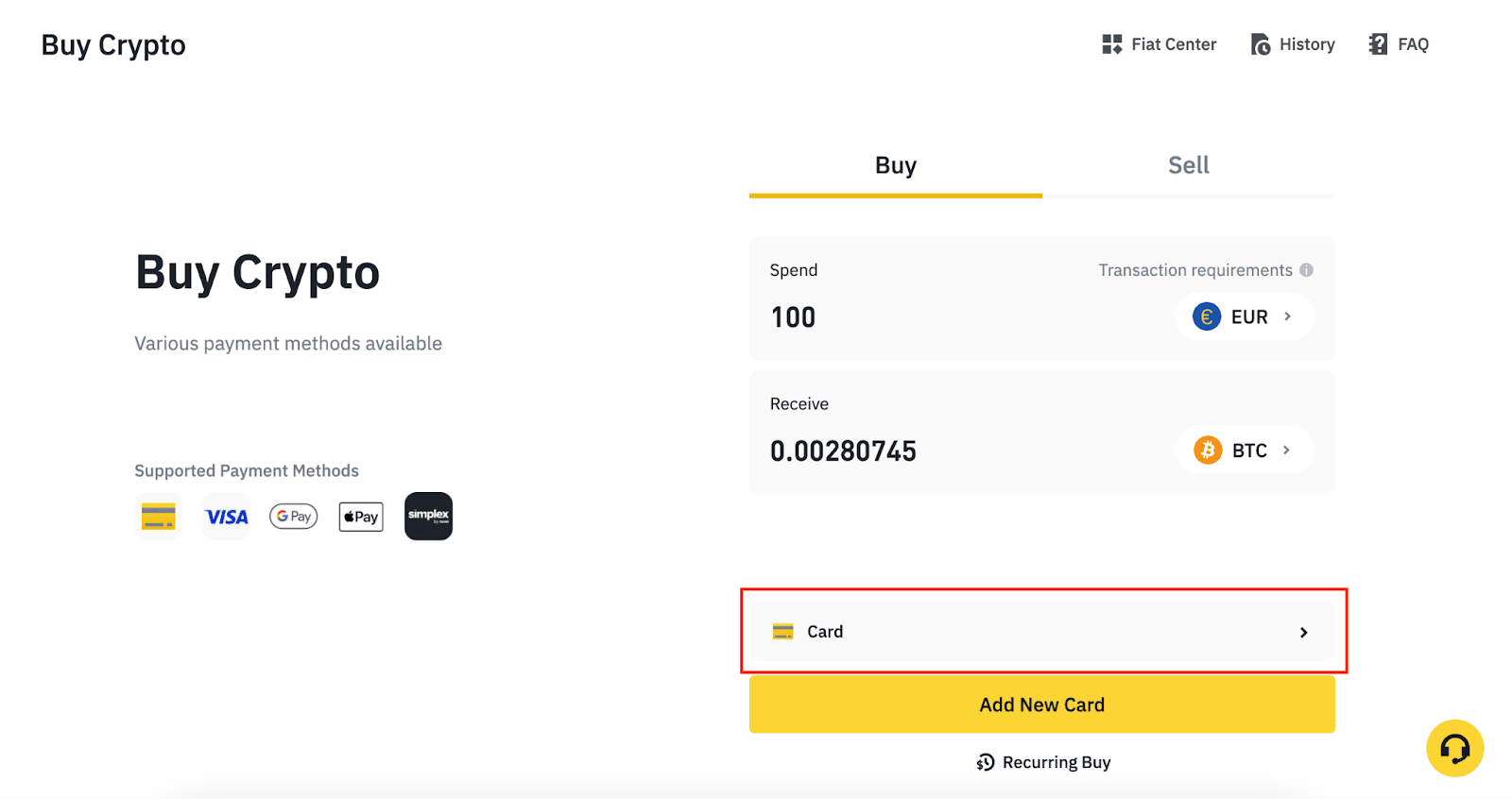Viewport: 1512px width, 799px height.
Task: Open the EUR currency selector
Action: point(1244,317)
